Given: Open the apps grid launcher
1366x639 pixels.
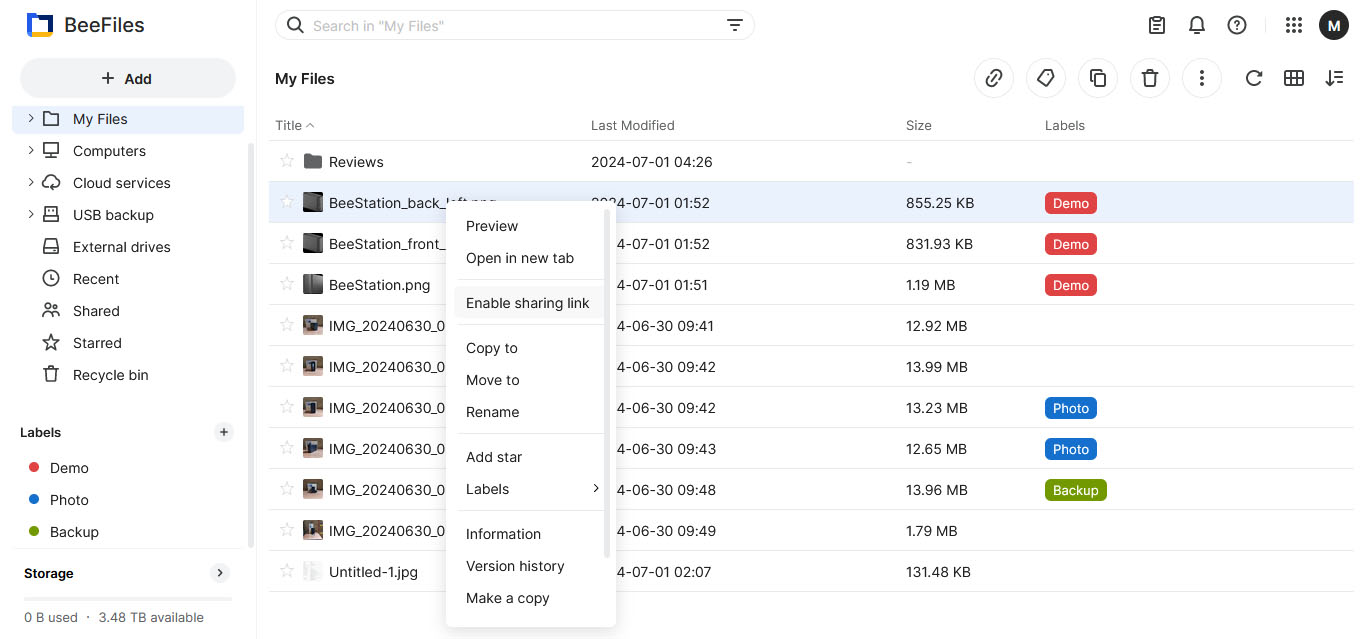Looking at the screenshot, I should [1293, 26].
